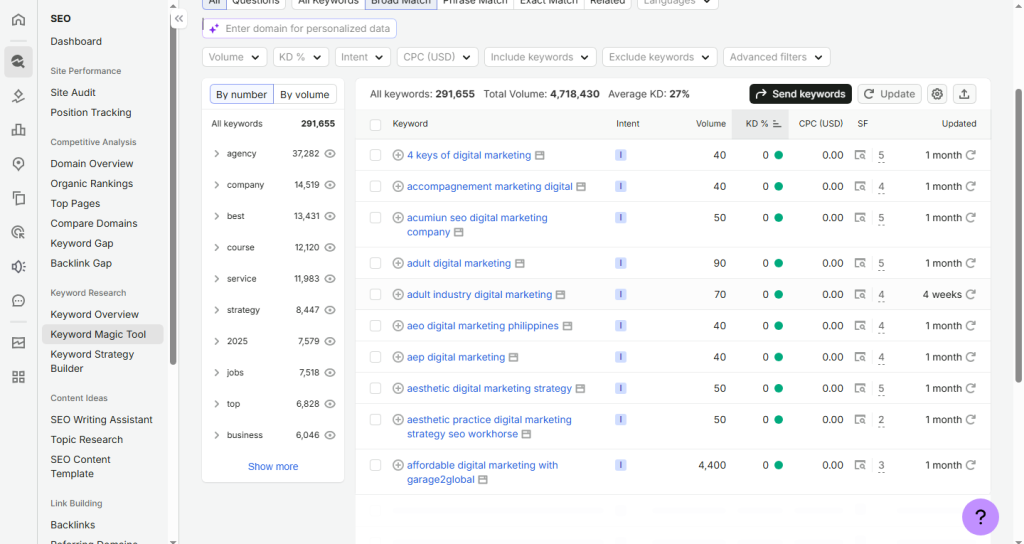Open Keyword Gap in sidebar
Image resolution: width=1024 pixels, height=544 pixels.
82,244
